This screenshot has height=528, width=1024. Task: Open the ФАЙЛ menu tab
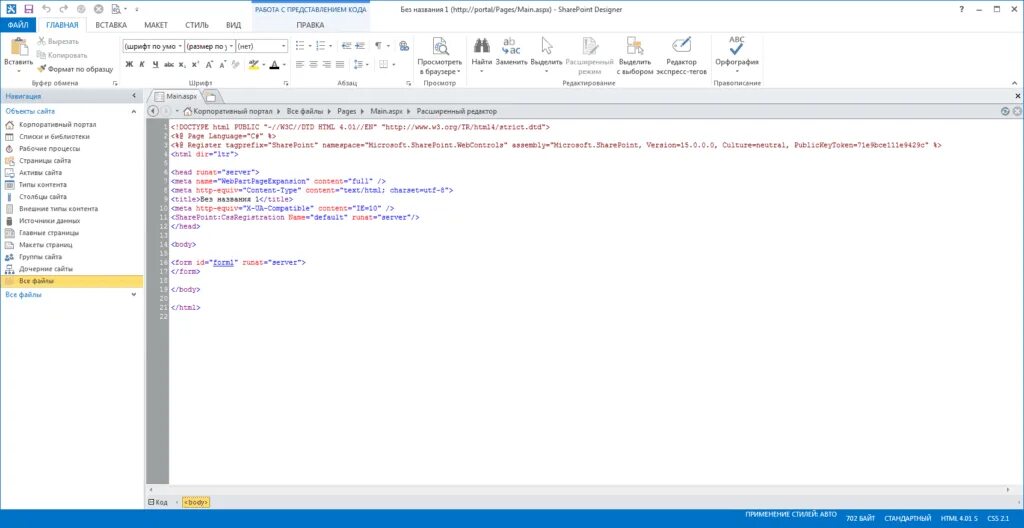coord(18,25)
